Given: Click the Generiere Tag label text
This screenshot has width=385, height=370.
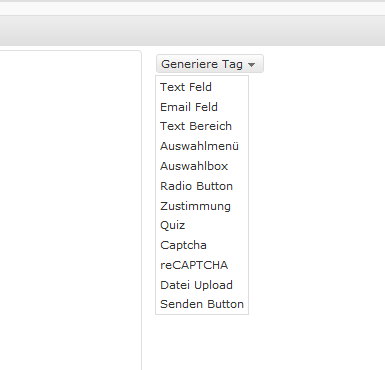Looking at the screenshot, I should pyautogui.click(x=202, y=64).
